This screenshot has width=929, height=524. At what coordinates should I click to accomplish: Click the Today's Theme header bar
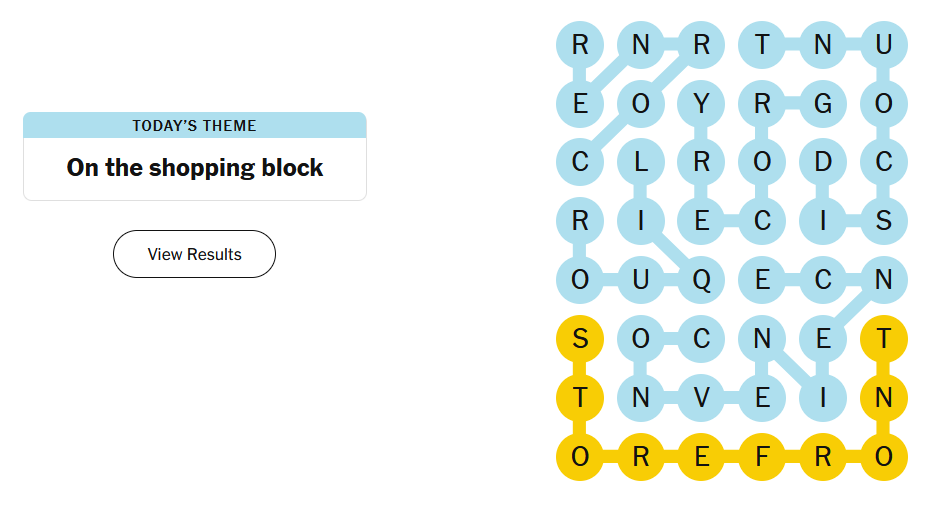click(194, 125)
